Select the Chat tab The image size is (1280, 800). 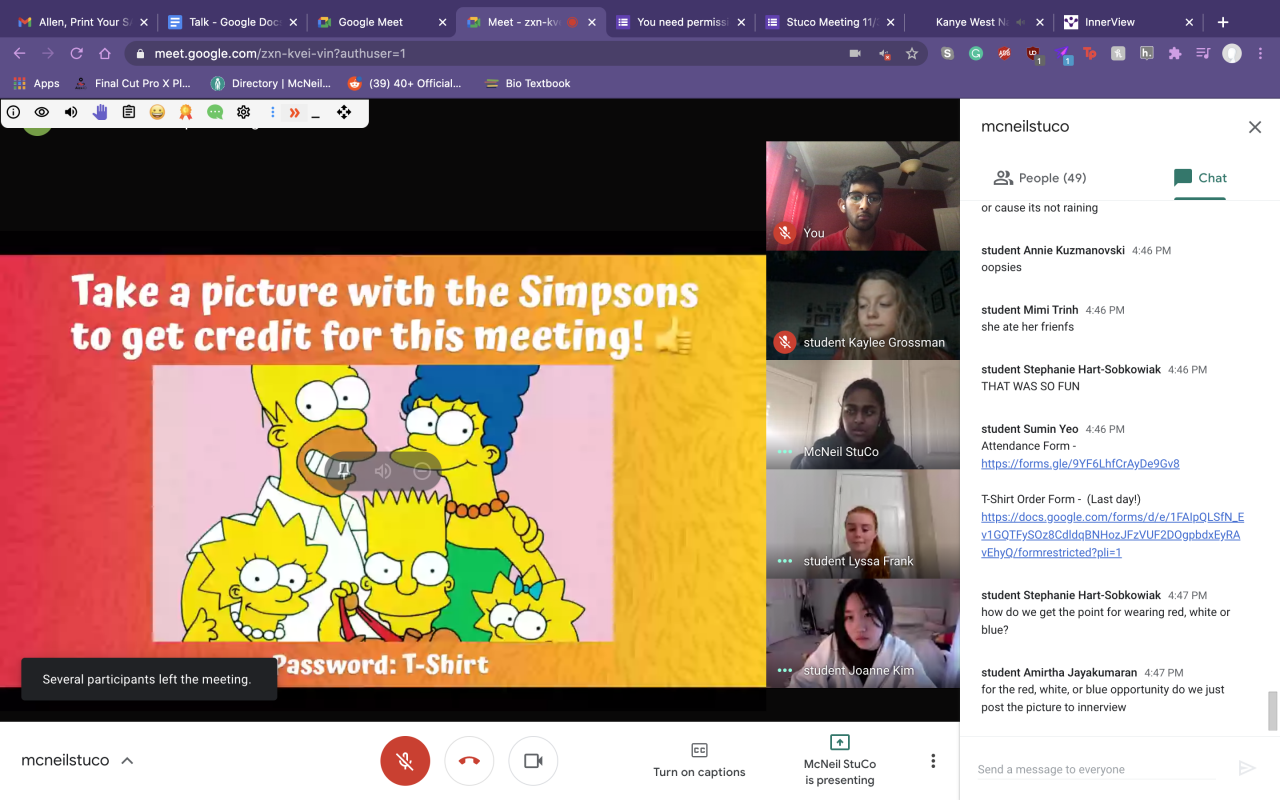[1200, 178]
